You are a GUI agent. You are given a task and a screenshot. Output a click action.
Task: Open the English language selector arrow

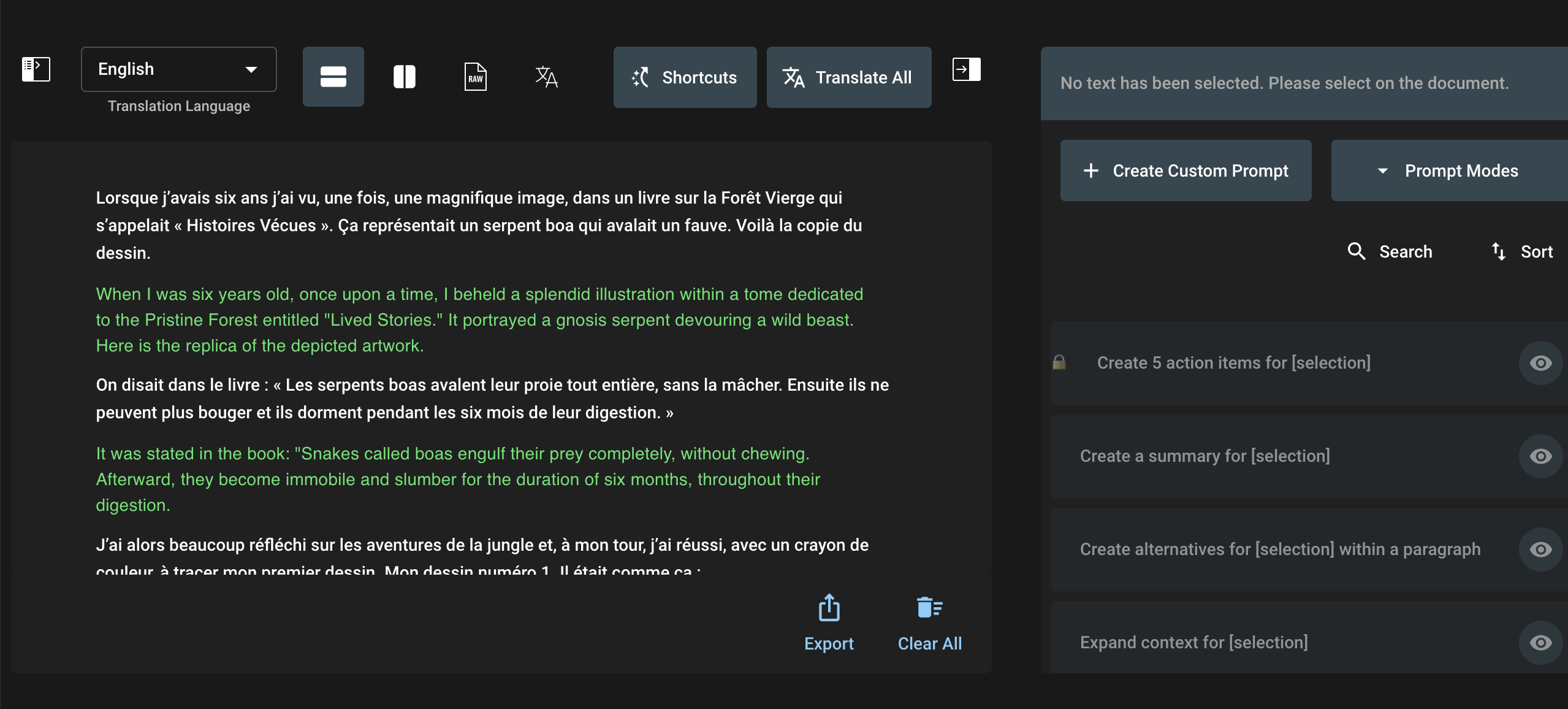(252, 69)
